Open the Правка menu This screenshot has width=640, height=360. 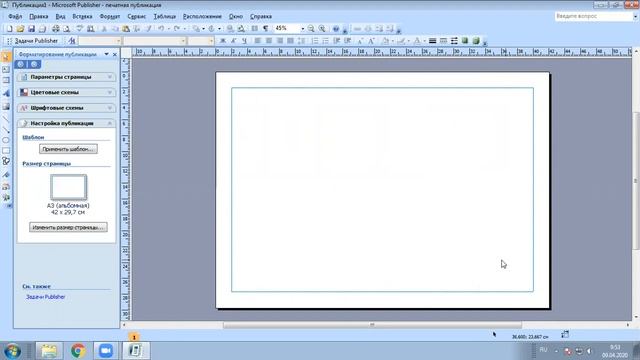38,16
